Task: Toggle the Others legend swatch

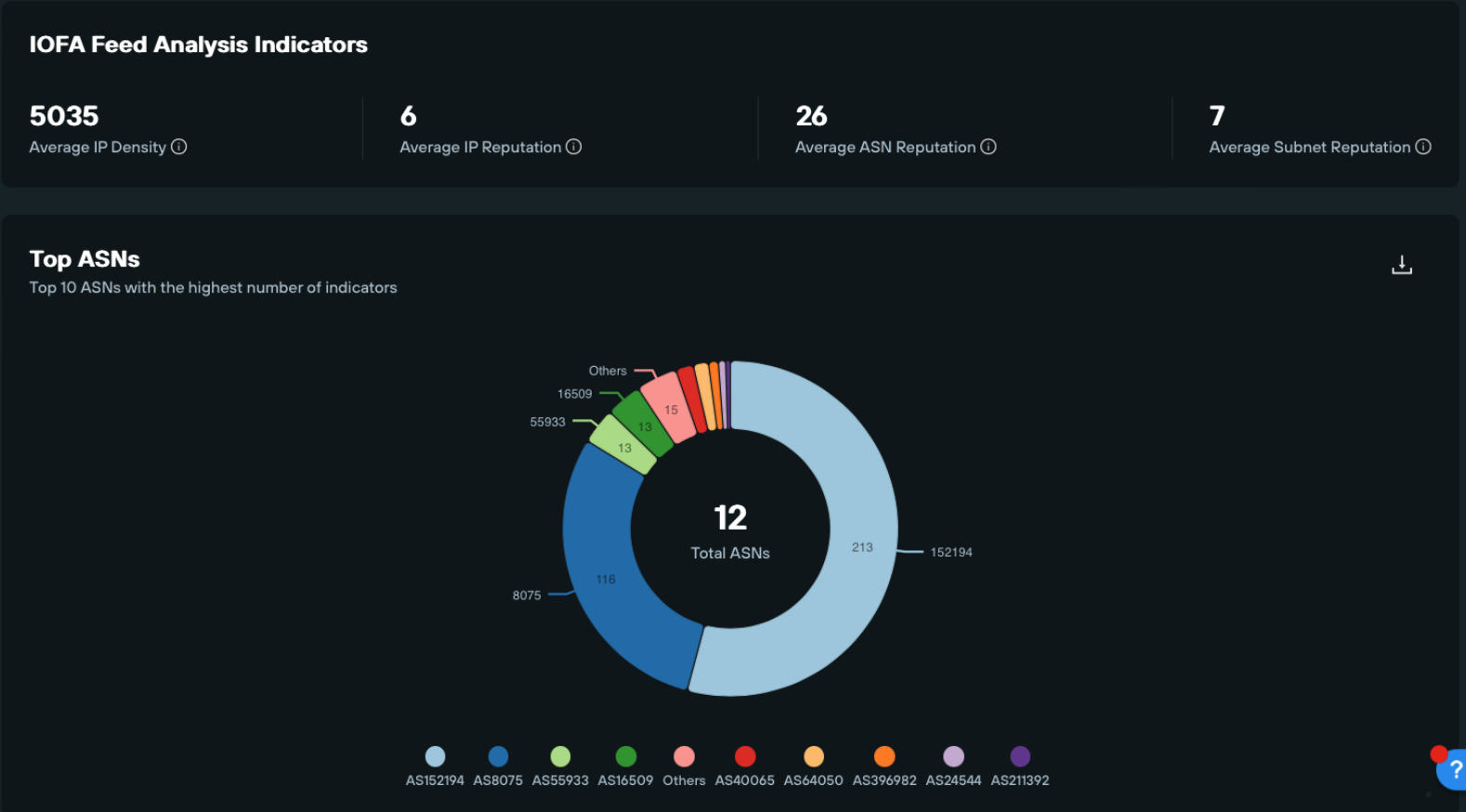Action: click(684, 756)
